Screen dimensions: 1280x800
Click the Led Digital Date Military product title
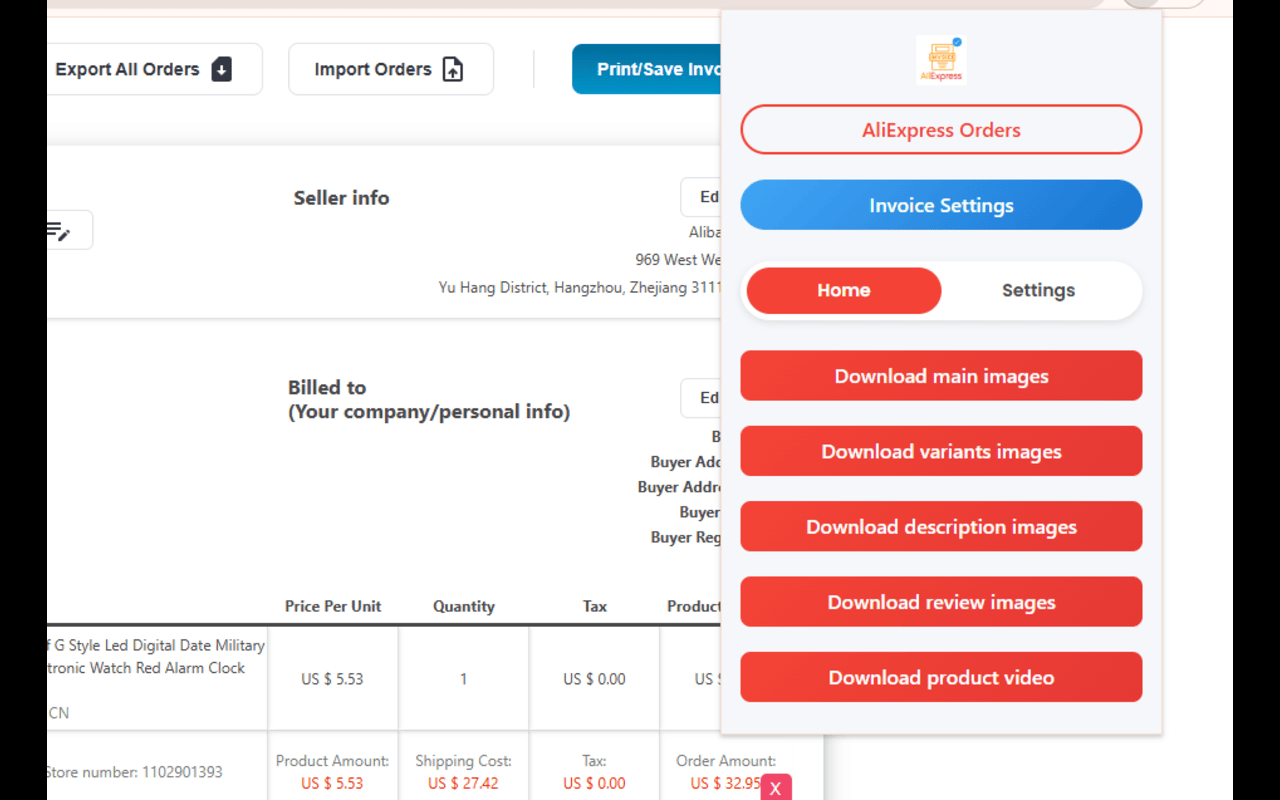pos(155,656)
